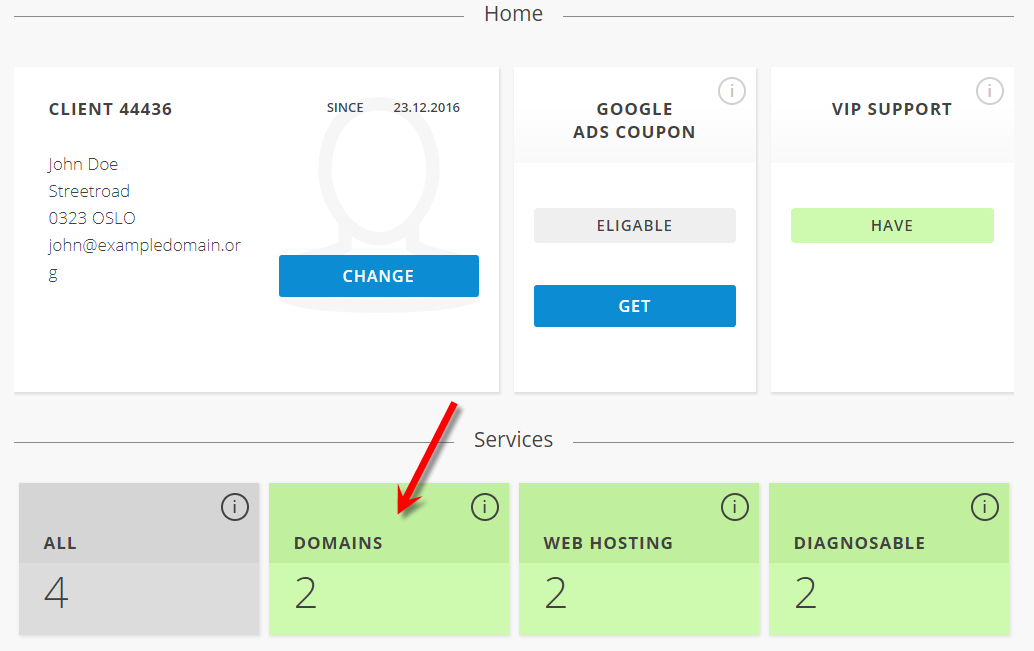Viewport: 1034px width, 651px height.
Task: Click the CHANGE button for client details
Action: tap(379, 276)
